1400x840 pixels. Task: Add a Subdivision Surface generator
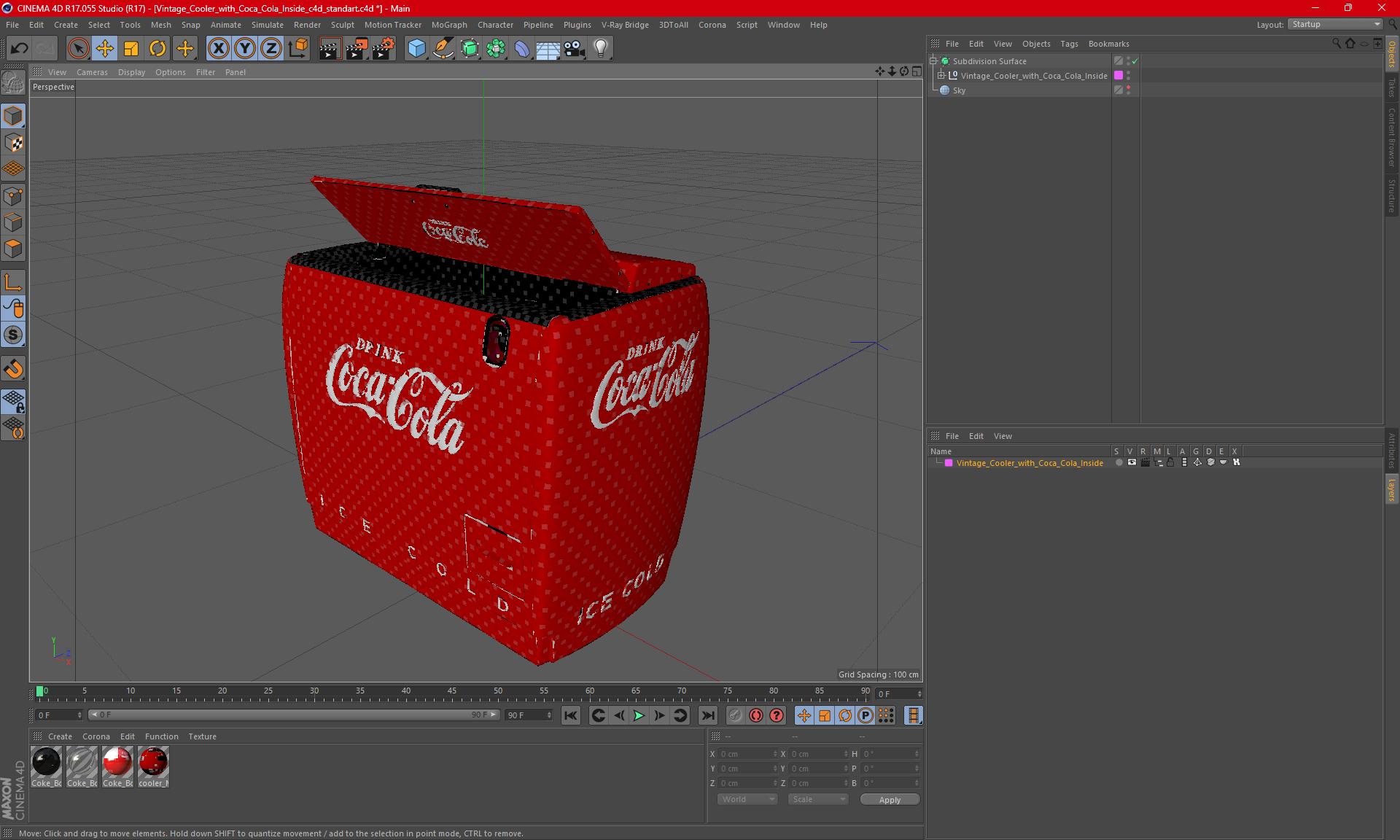[x=470, y=49]
